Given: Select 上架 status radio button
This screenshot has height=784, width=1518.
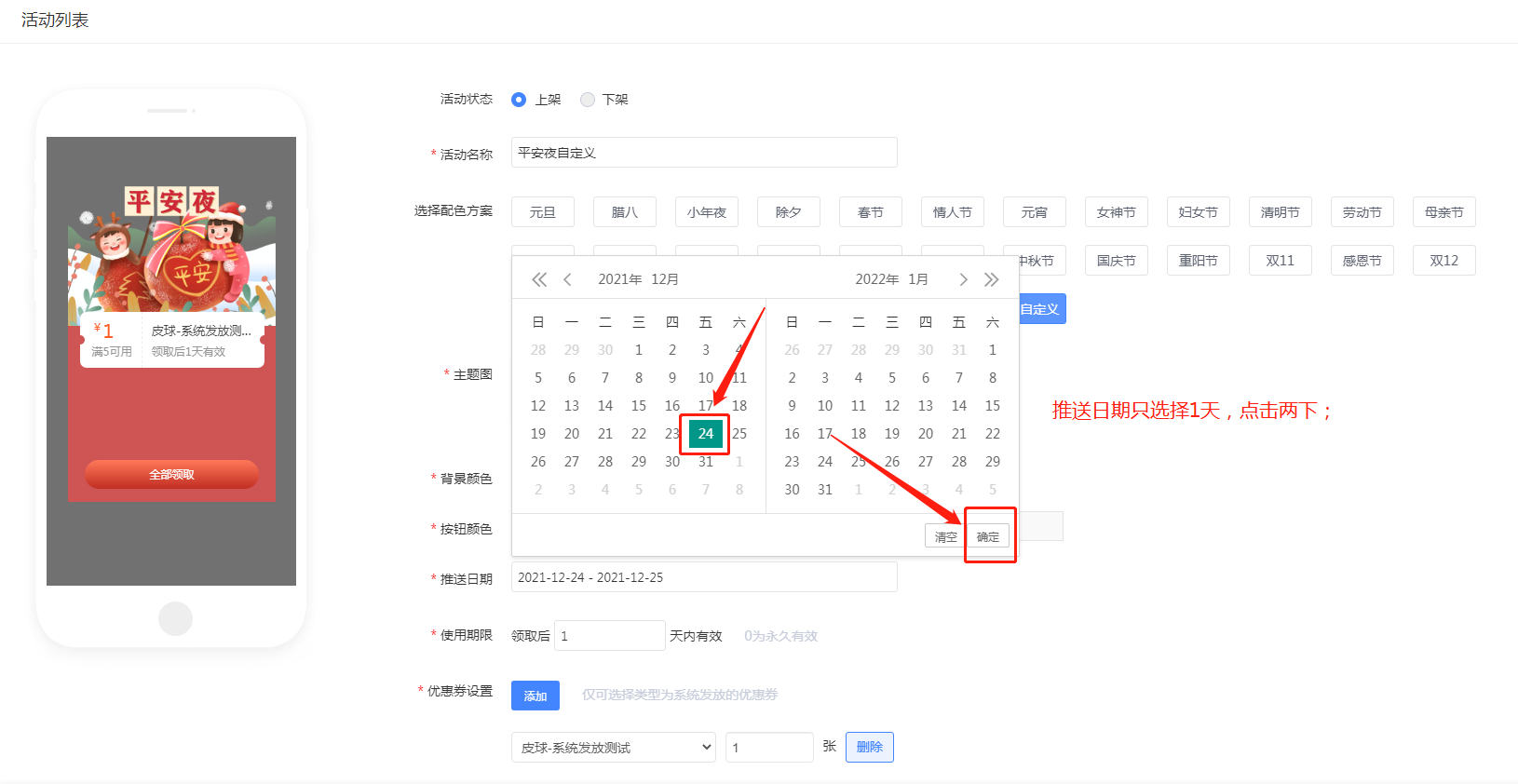Looking at the screenshot, I should point(519,100).
